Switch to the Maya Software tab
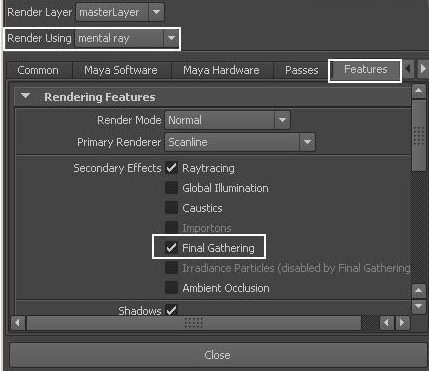Image resolution: width=429 pixels, height=371 pixels. click(121, 70)
